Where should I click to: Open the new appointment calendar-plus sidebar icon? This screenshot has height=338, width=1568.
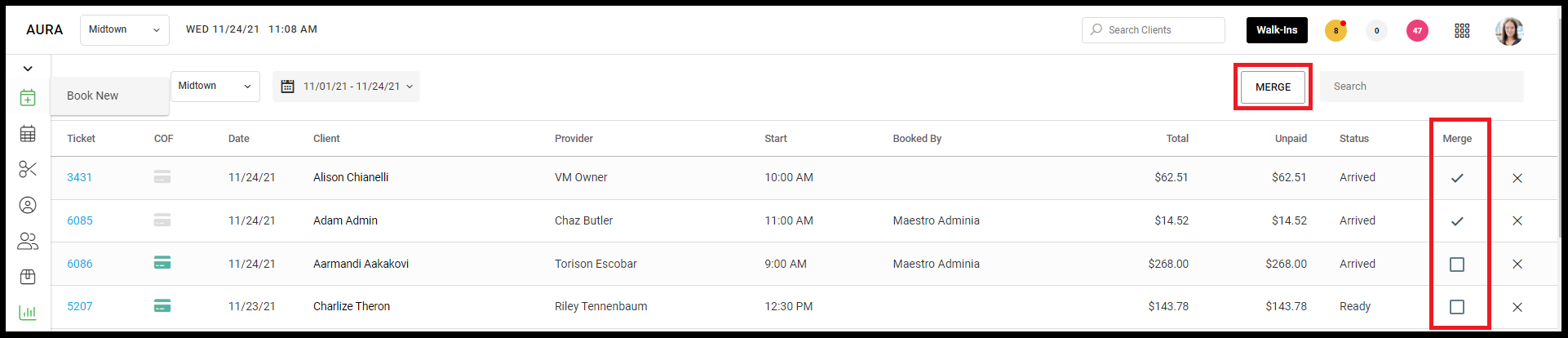28,98
